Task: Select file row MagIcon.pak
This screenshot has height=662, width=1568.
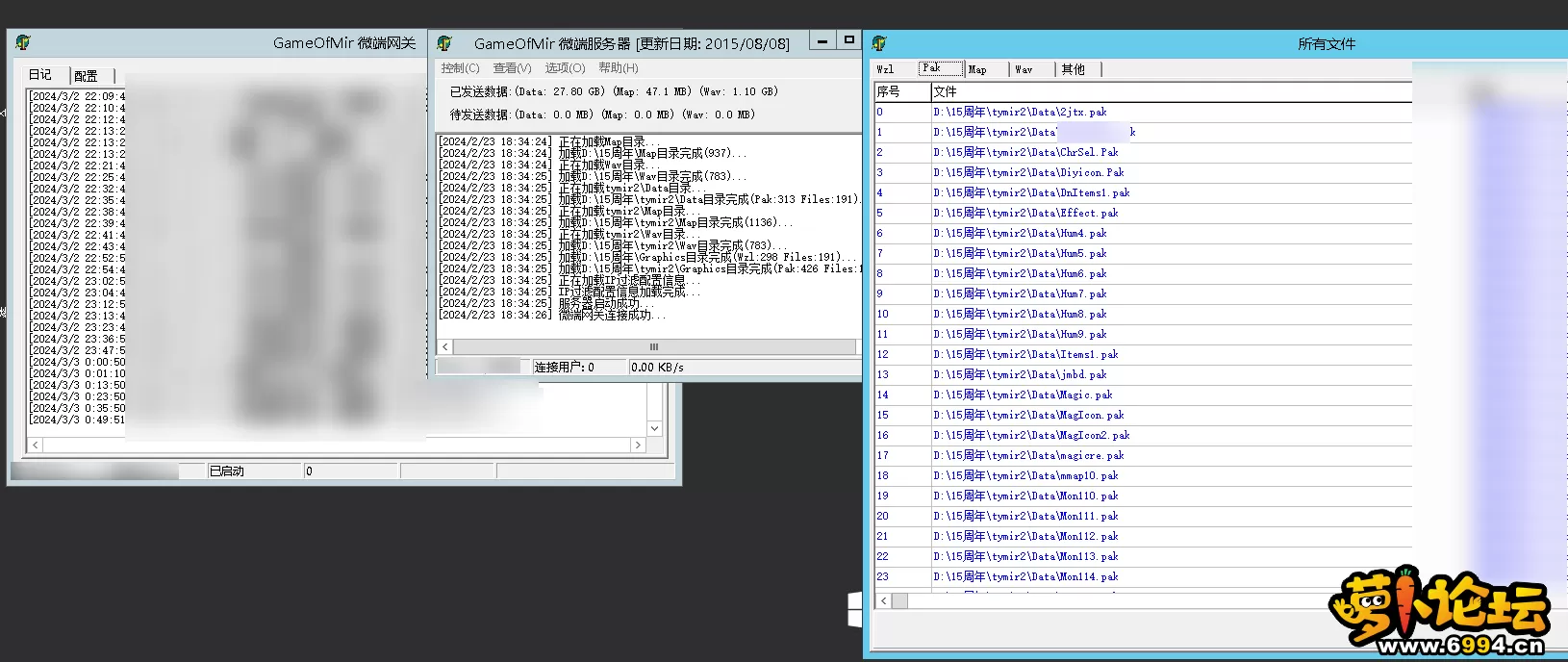Action: pos(1143,415)
